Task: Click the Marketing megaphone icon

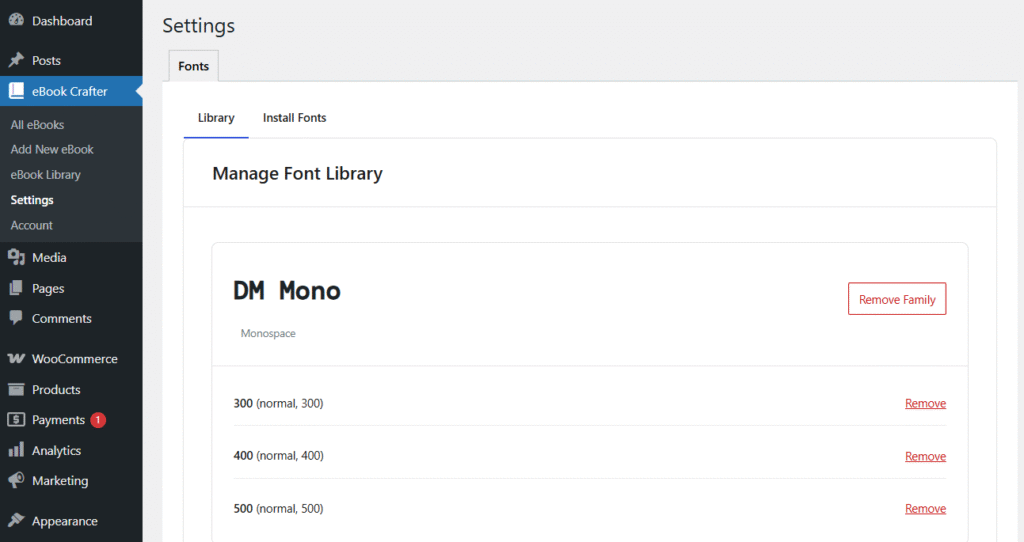Action: pos(16,481)
